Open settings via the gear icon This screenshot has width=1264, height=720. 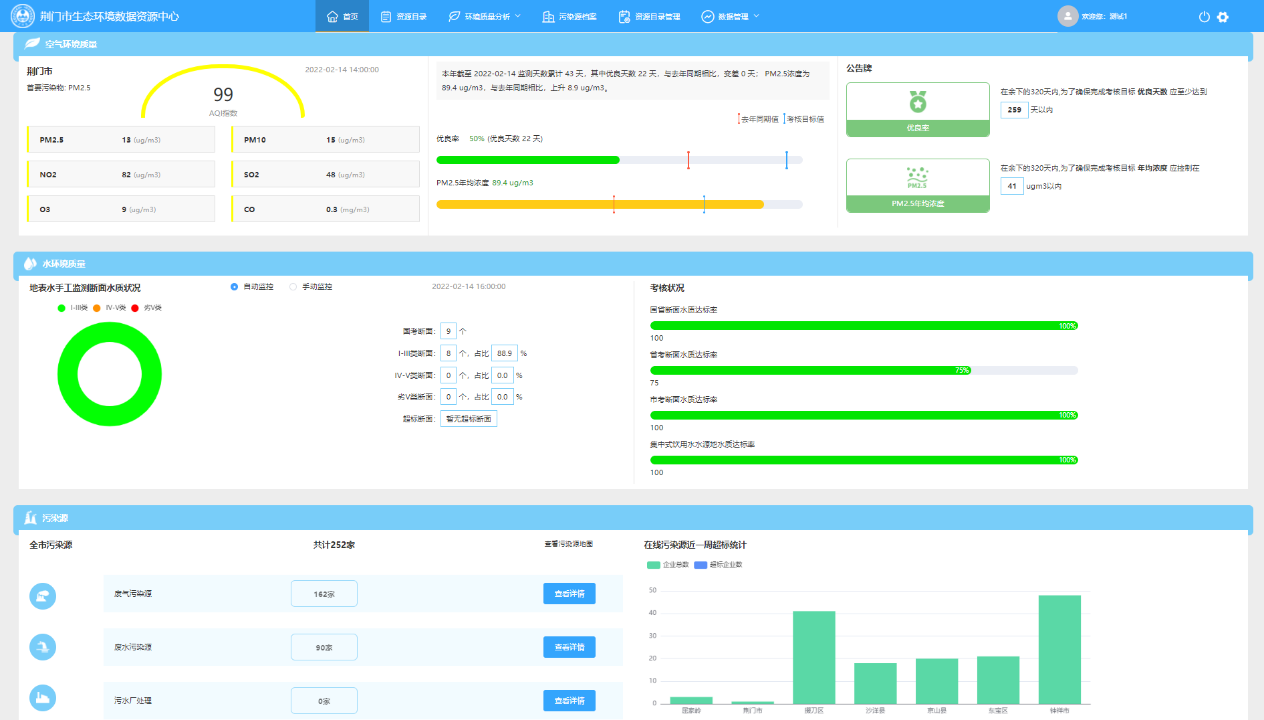pyautogui.click(x=1223, y=17)
